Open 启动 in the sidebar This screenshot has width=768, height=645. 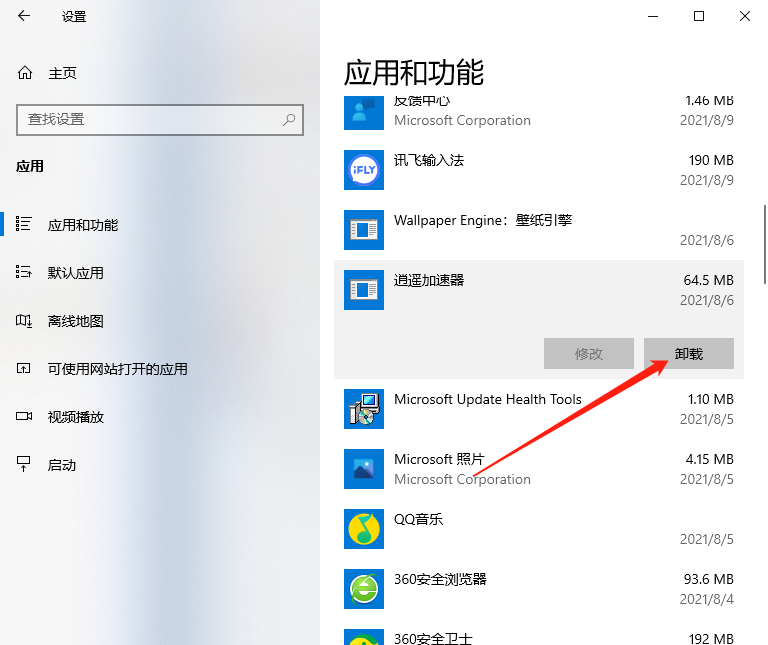[x=62, y=465]
